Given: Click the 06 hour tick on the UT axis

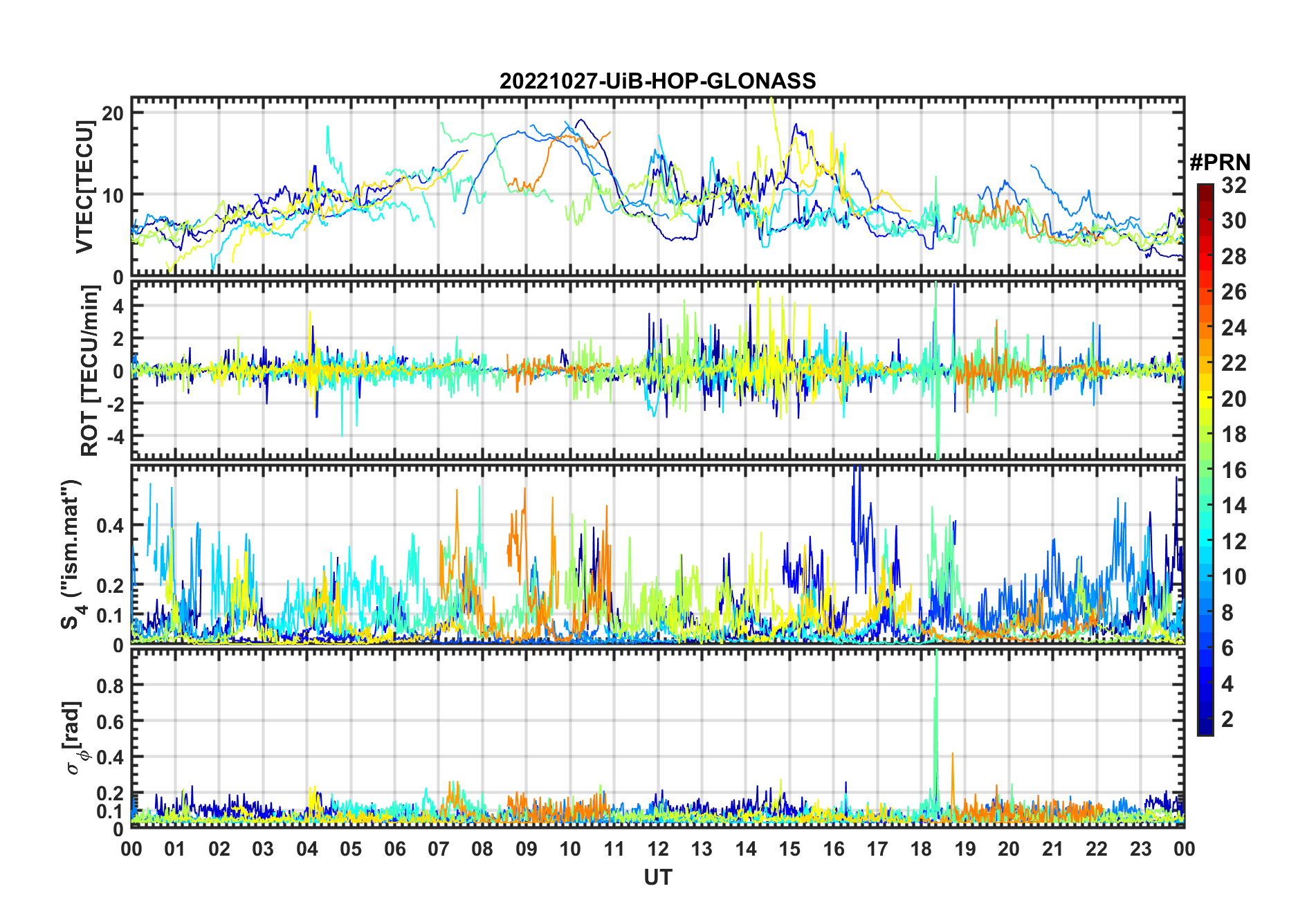Looking at the screenshot, I should [x=394, y=849].
